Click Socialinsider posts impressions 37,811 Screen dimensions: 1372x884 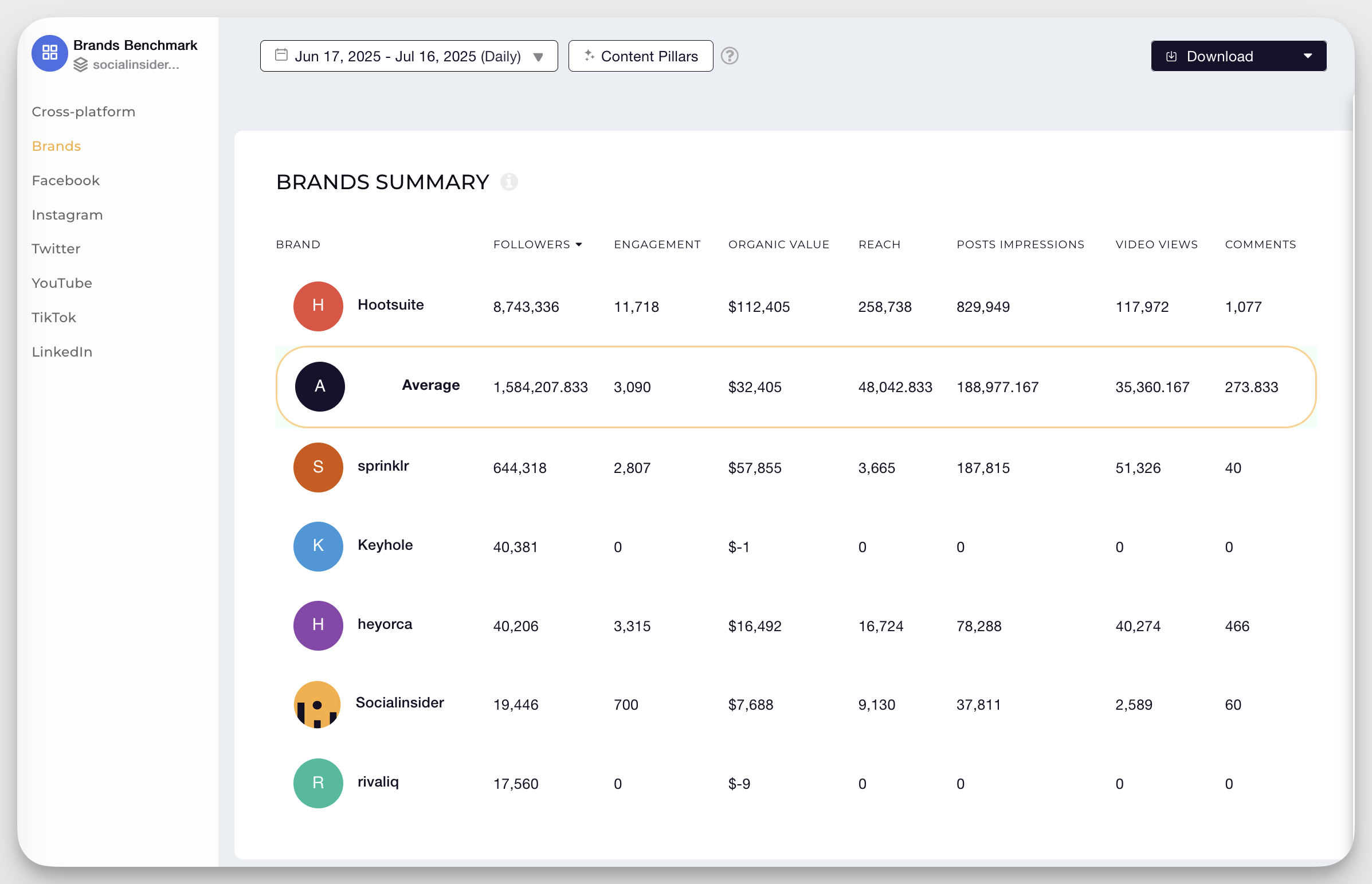tap(978, 705)
